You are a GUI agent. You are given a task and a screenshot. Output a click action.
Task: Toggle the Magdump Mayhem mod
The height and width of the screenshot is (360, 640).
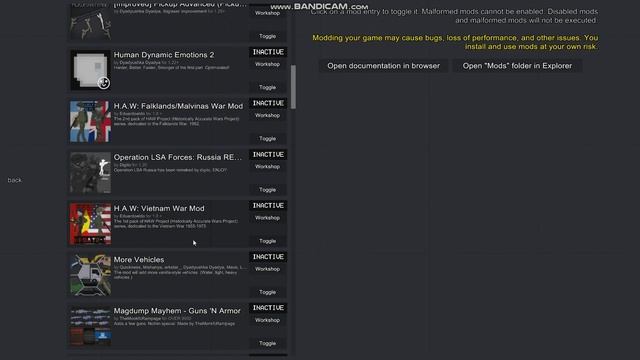pos(268,343)
